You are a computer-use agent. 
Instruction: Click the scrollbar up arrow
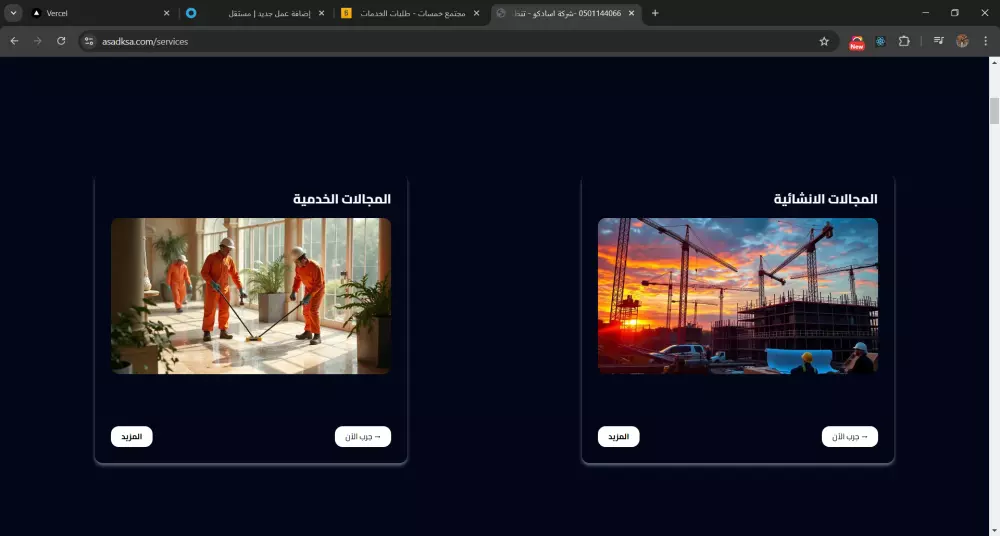(x=994, y=62)
